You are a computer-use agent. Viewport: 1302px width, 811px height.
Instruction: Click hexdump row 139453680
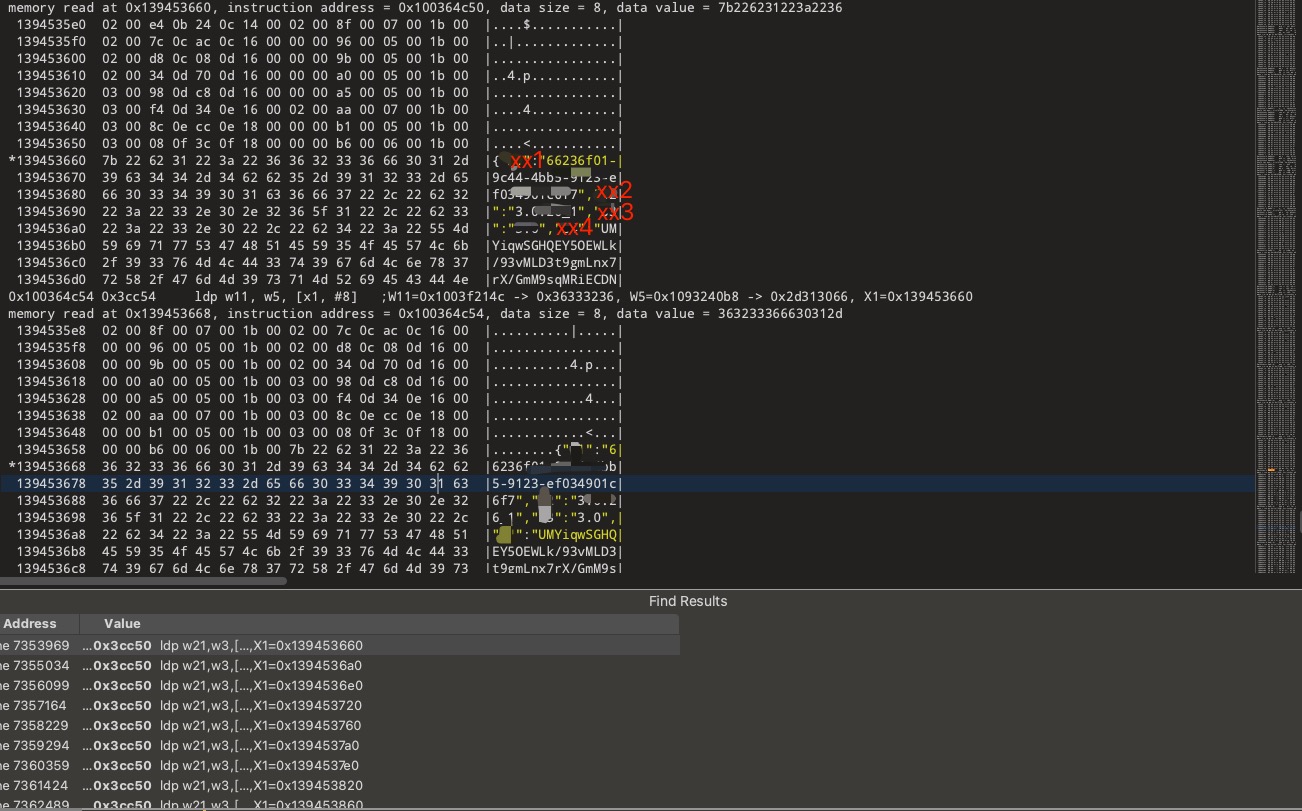[x=319, y=195]
